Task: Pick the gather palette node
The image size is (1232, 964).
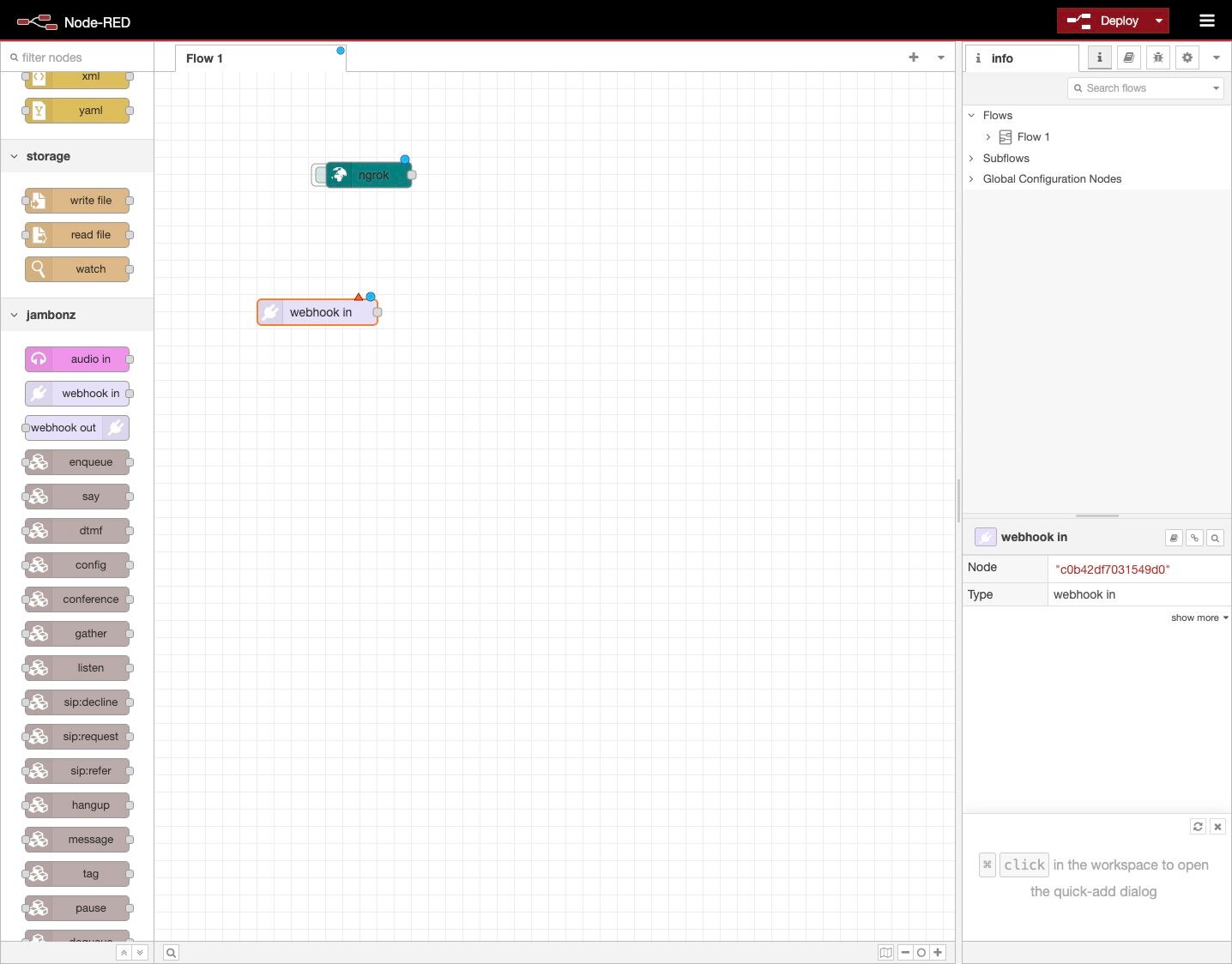Action: 77,634
